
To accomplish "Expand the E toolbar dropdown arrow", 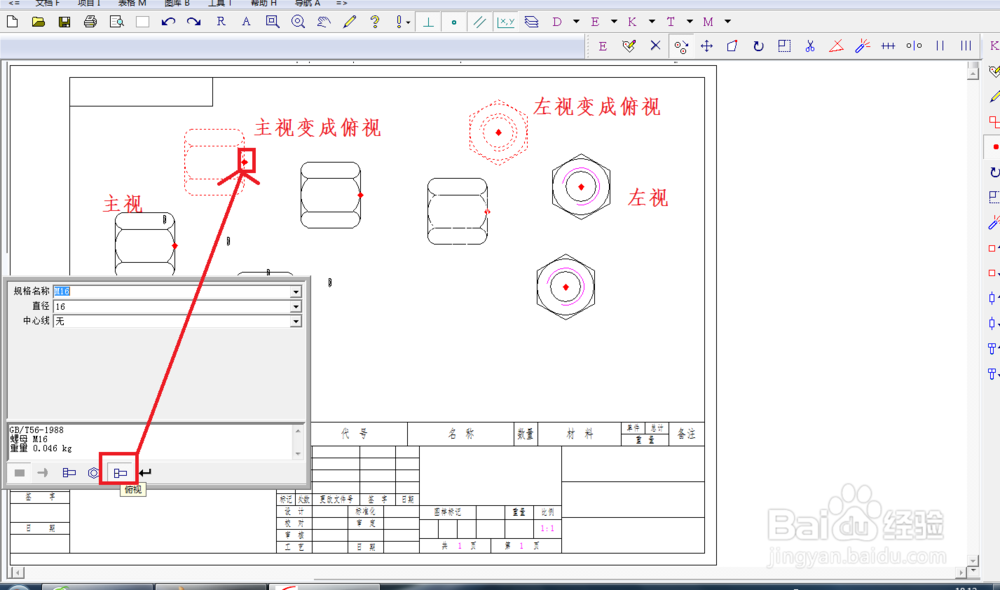I will 614,22.
